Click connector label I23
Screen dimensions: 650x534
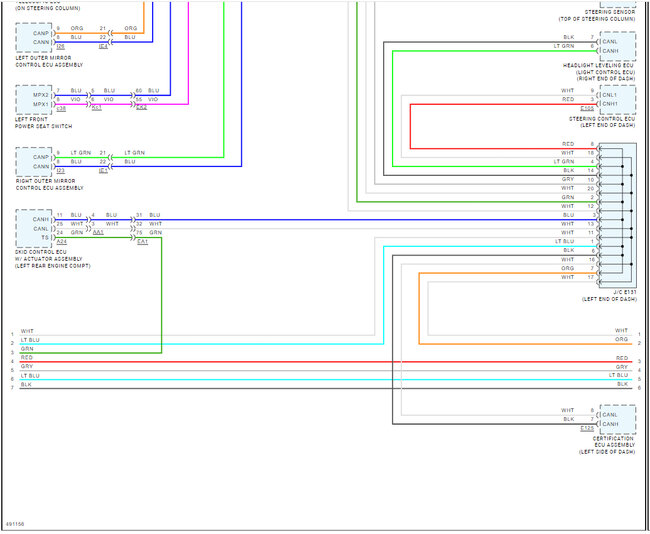(x=61, y=171)
